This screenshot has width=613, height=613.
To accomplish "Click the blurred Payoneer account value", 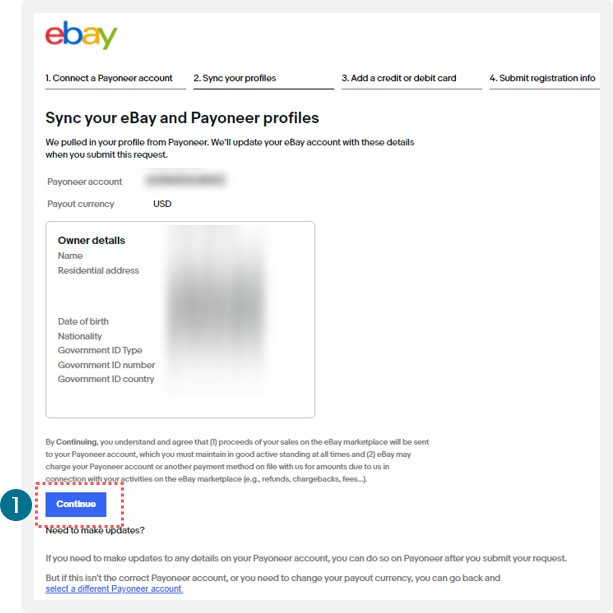I will 185,180.
